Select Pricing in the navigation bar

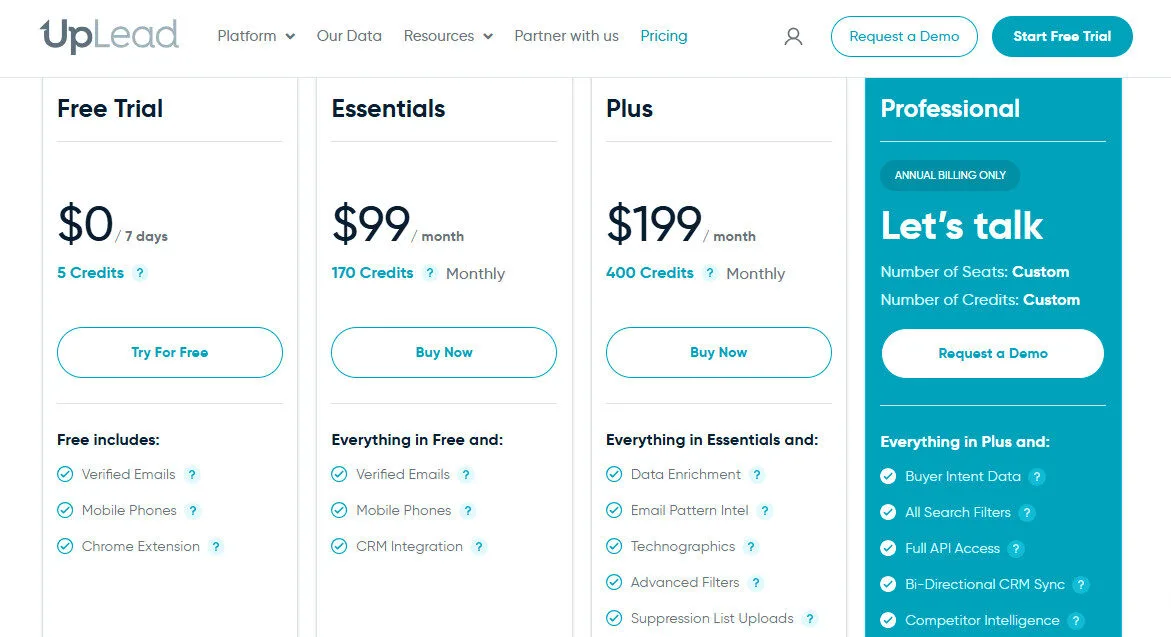663,36
